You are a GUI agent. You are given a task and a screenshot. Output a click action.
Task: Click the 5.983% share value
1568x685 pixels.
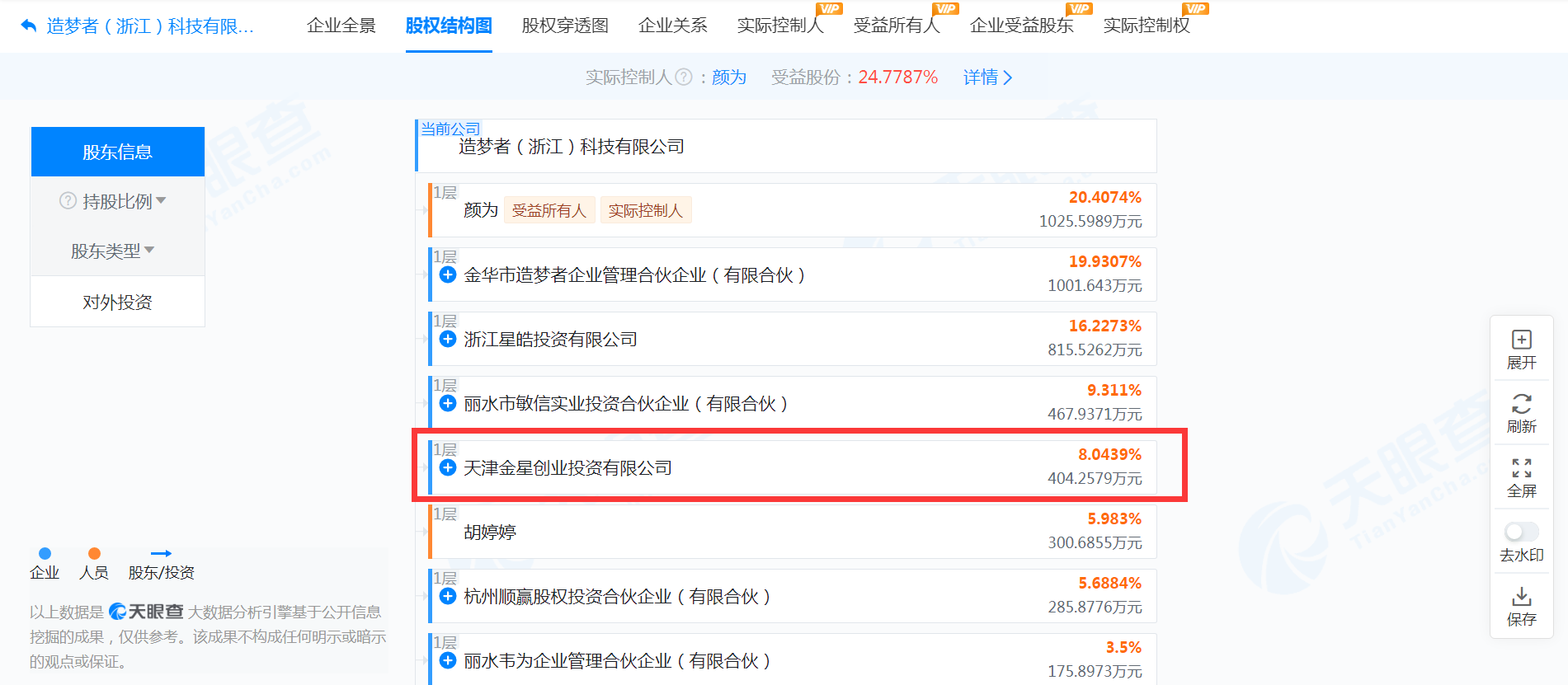pos(1114,518)
